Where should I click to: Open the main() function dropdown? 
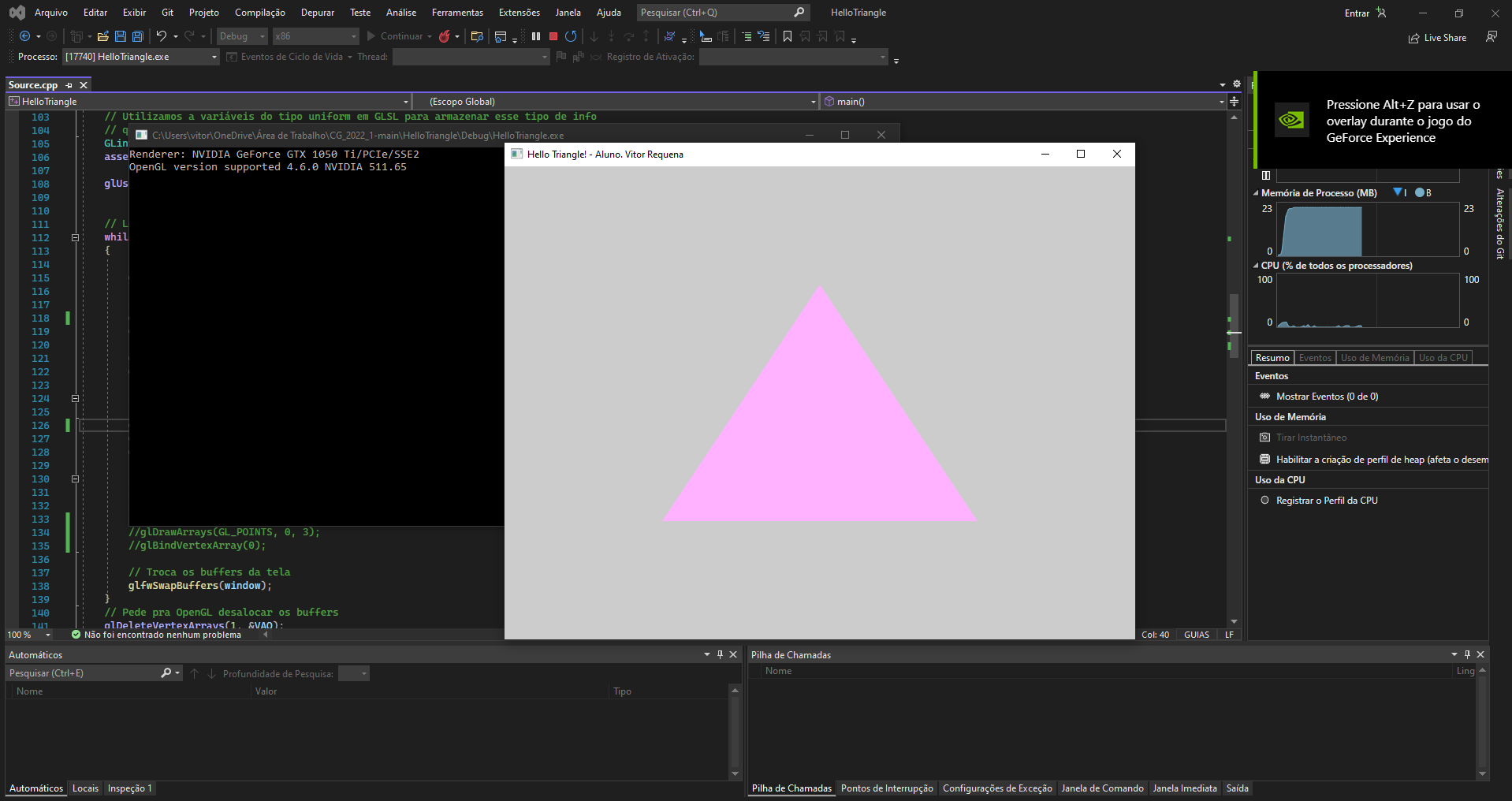[1023, 101]
